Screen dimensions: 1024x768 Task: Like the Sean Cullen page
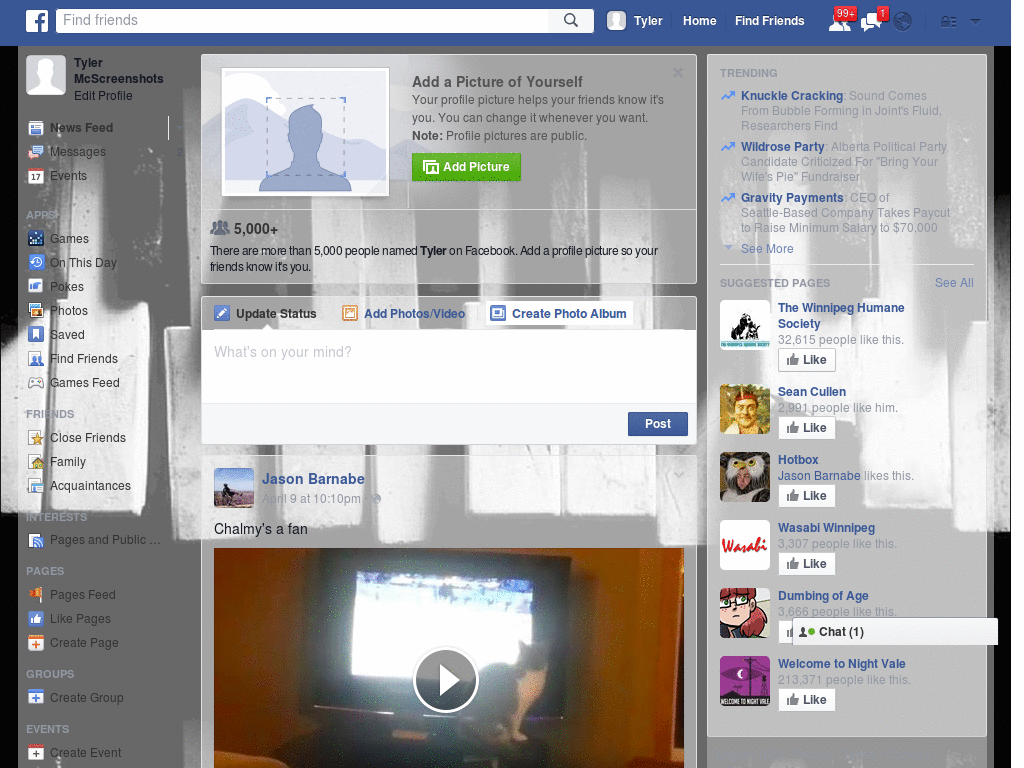[807, 428]
